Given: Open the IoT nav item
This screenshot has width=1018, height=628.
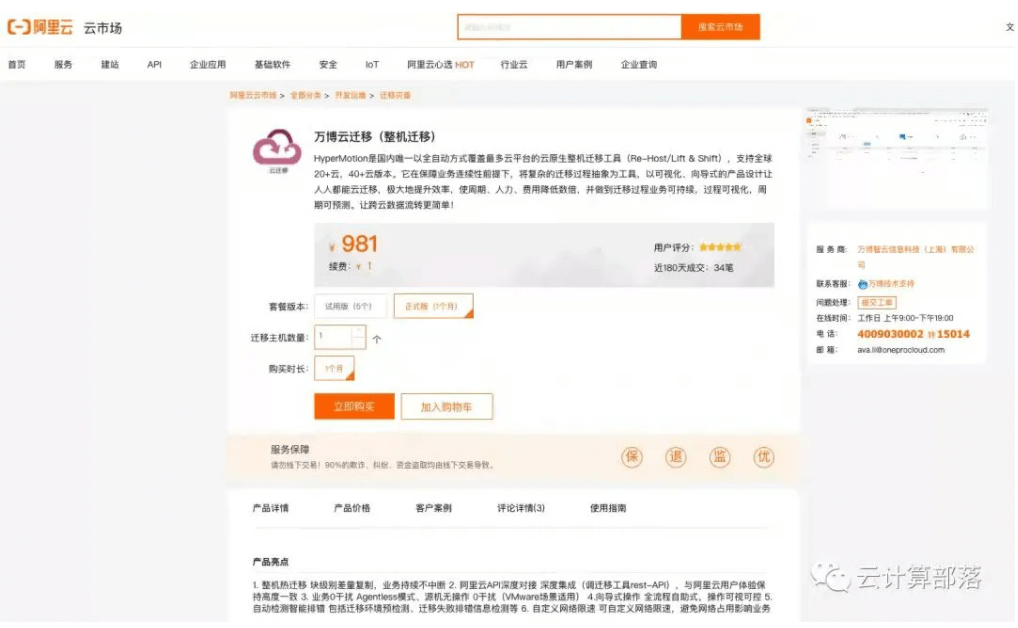Looking at the screenshot, I should tap(371, 64).
